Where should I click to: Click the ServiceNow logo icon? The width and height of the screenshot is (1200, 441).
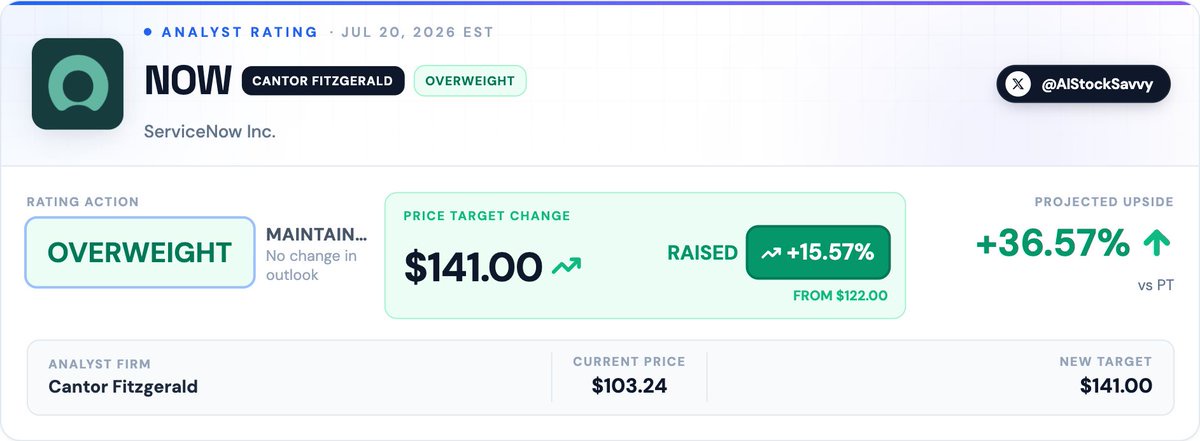click(x=77, y=85)
